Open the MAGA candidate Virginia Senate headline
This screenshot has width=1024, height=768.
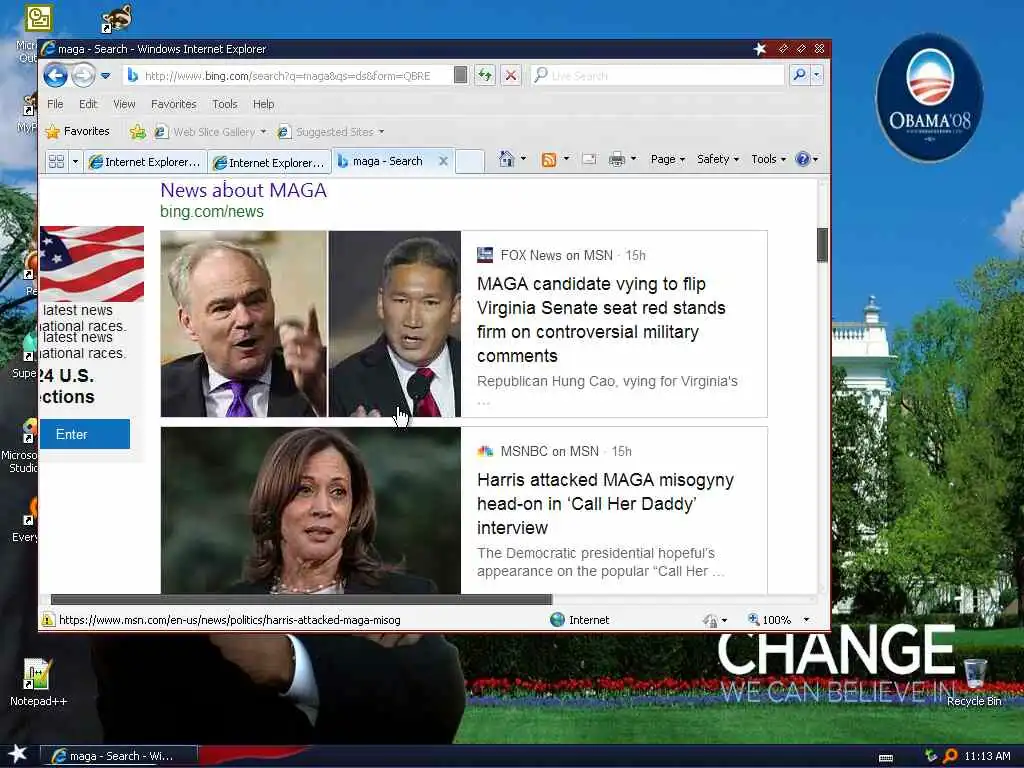[x=601, y=320]
